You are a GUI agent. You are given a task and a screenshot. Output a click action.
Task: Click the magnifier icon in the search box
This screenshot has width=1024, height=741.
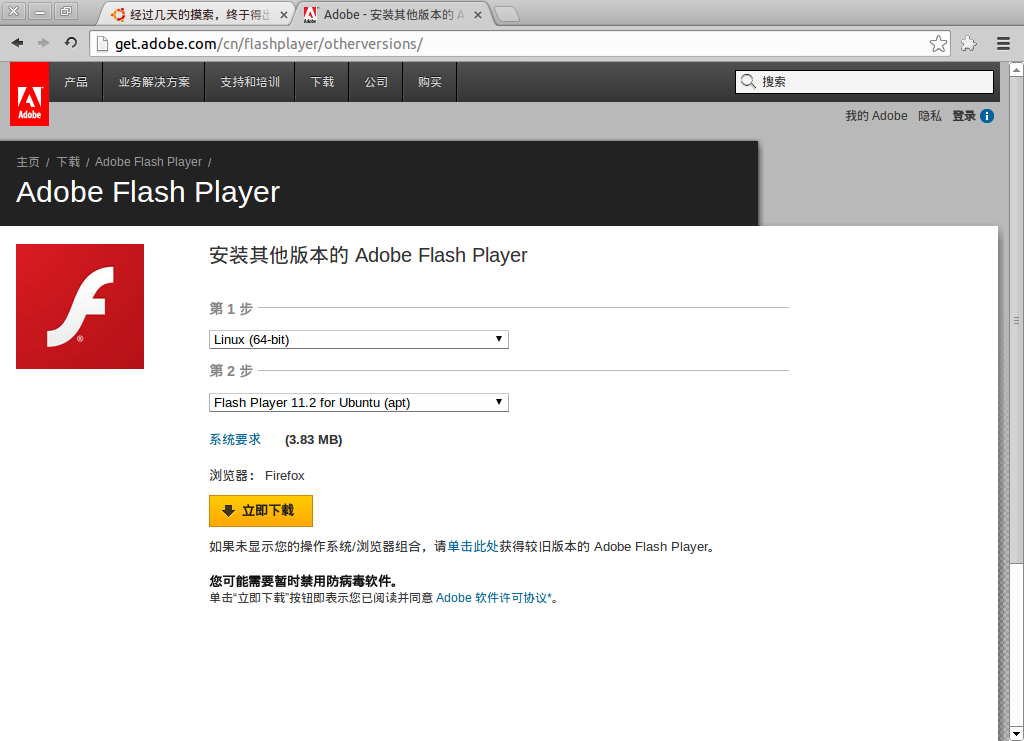click(x=748, y=82)
